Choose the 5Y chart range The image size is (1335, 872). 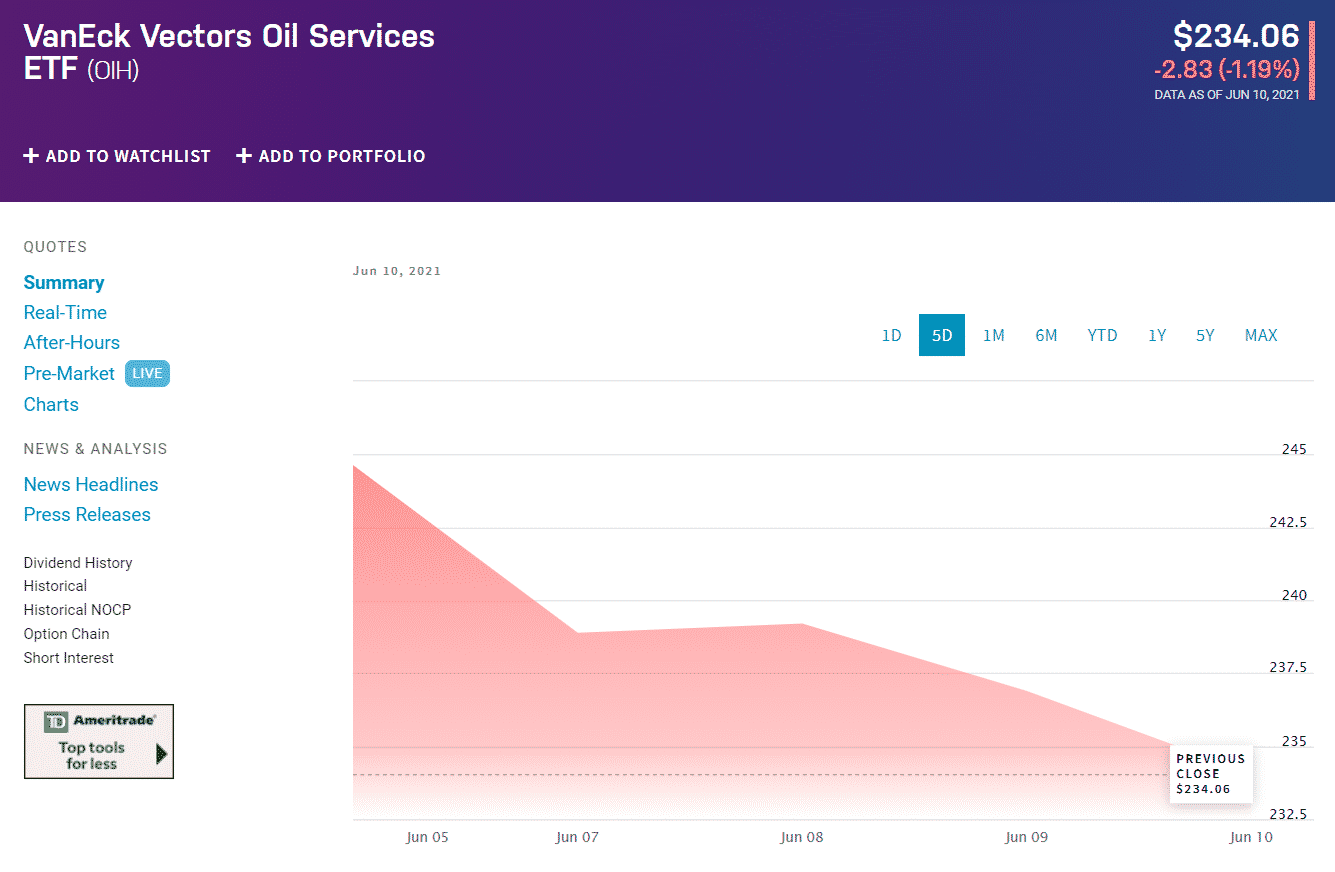pos(1205,335)
